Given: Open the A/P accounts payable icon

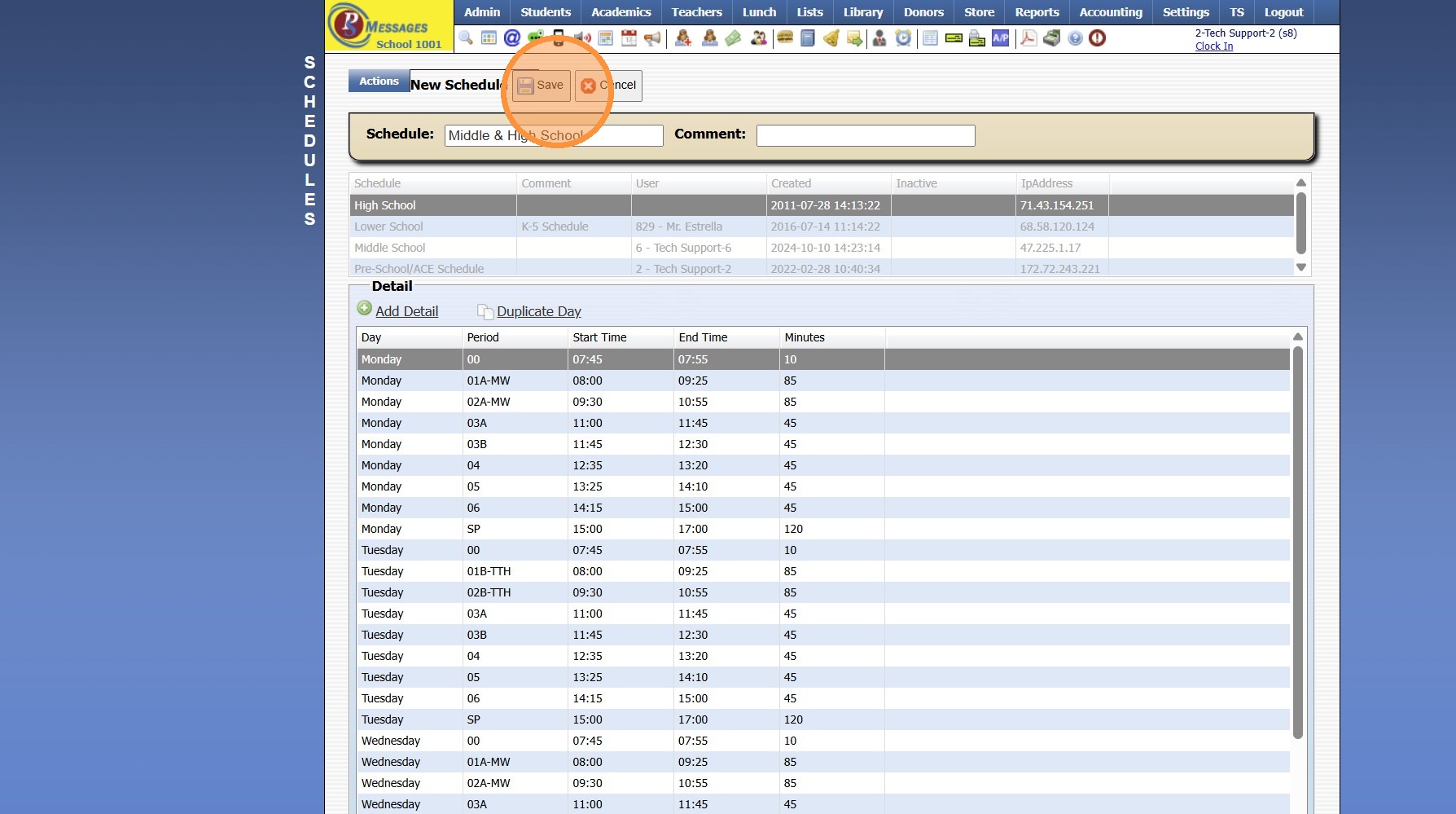Looking at the screenshot, I should [1000, 38].
